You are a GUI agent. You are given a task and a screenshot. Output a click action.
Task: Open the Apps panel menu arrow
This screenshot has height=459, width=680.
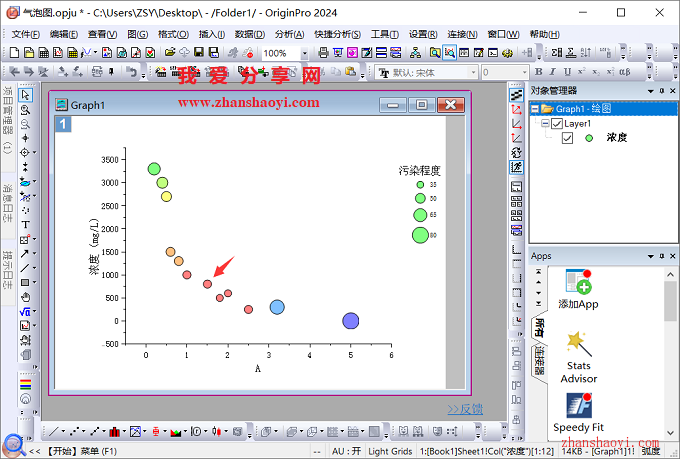point(651,256)
